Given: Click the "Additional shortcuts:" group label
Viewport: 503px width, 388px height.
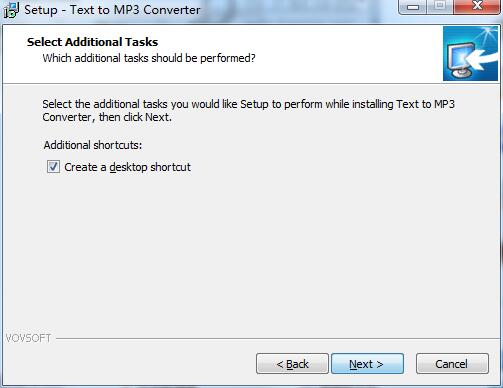Looking at the screenshot, I should pyautogui.click(x=93, y=145).
